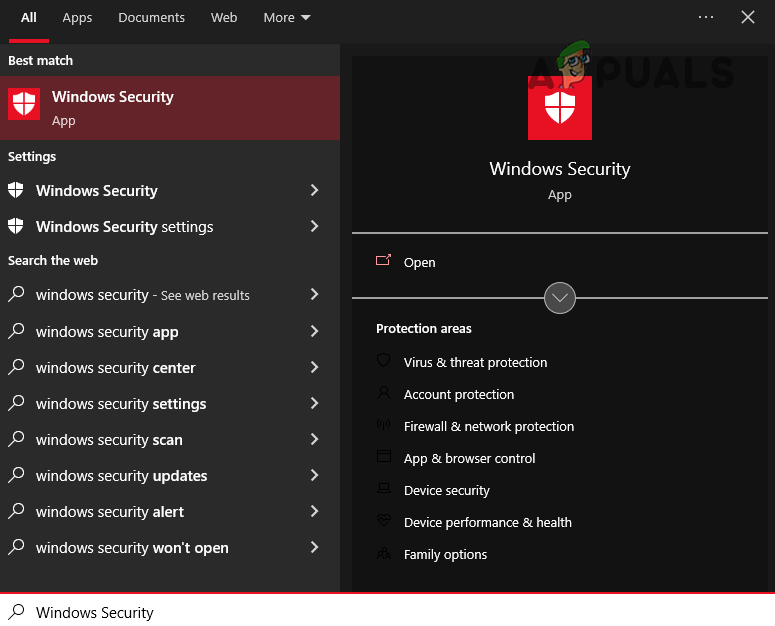This screenshot has width=775, height=626.
Task: Click the Open icon in preview pane
Action: (x=383, y=261)
